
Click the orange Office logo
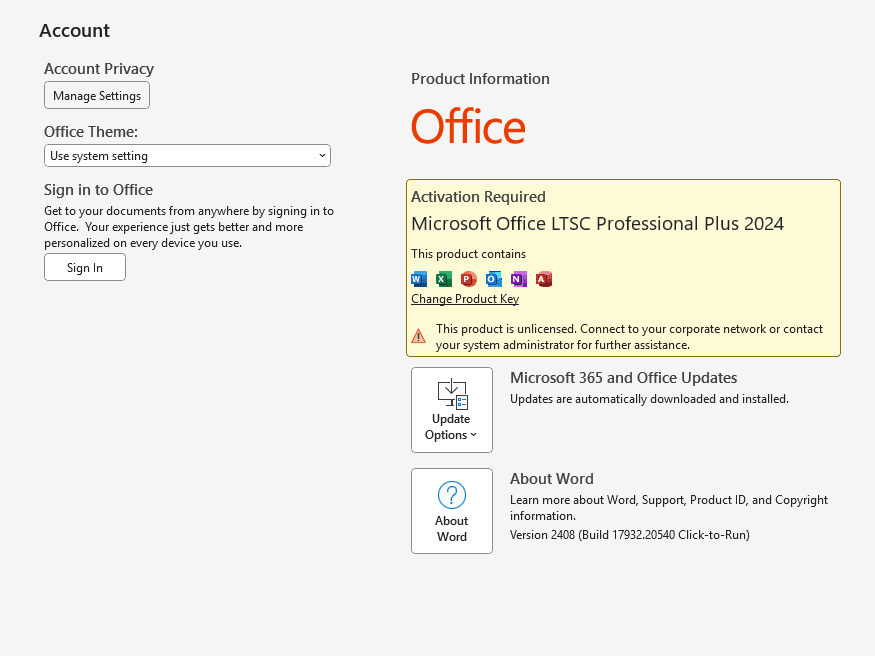468,128
